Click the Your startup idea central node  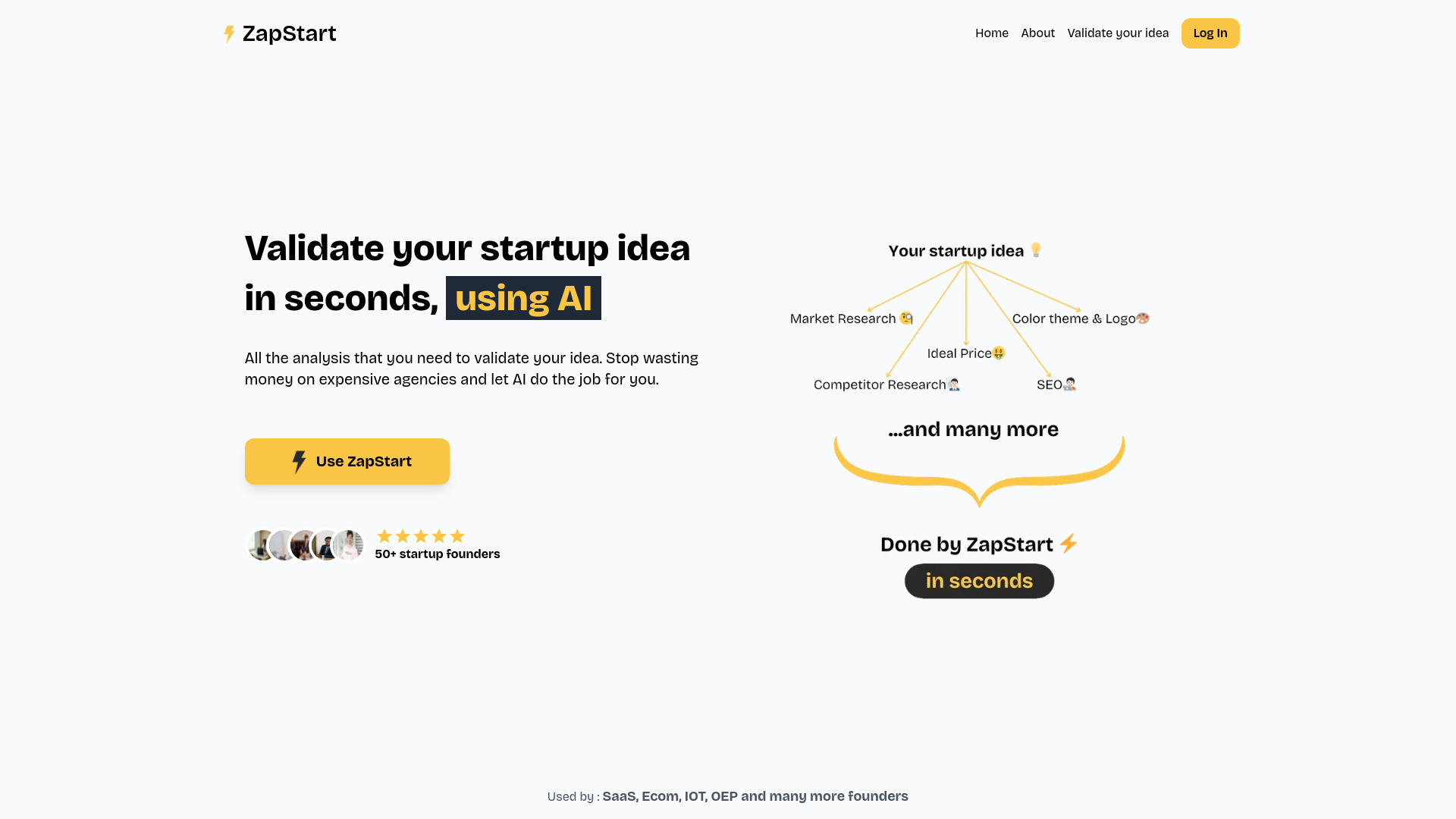pos(966,251)
